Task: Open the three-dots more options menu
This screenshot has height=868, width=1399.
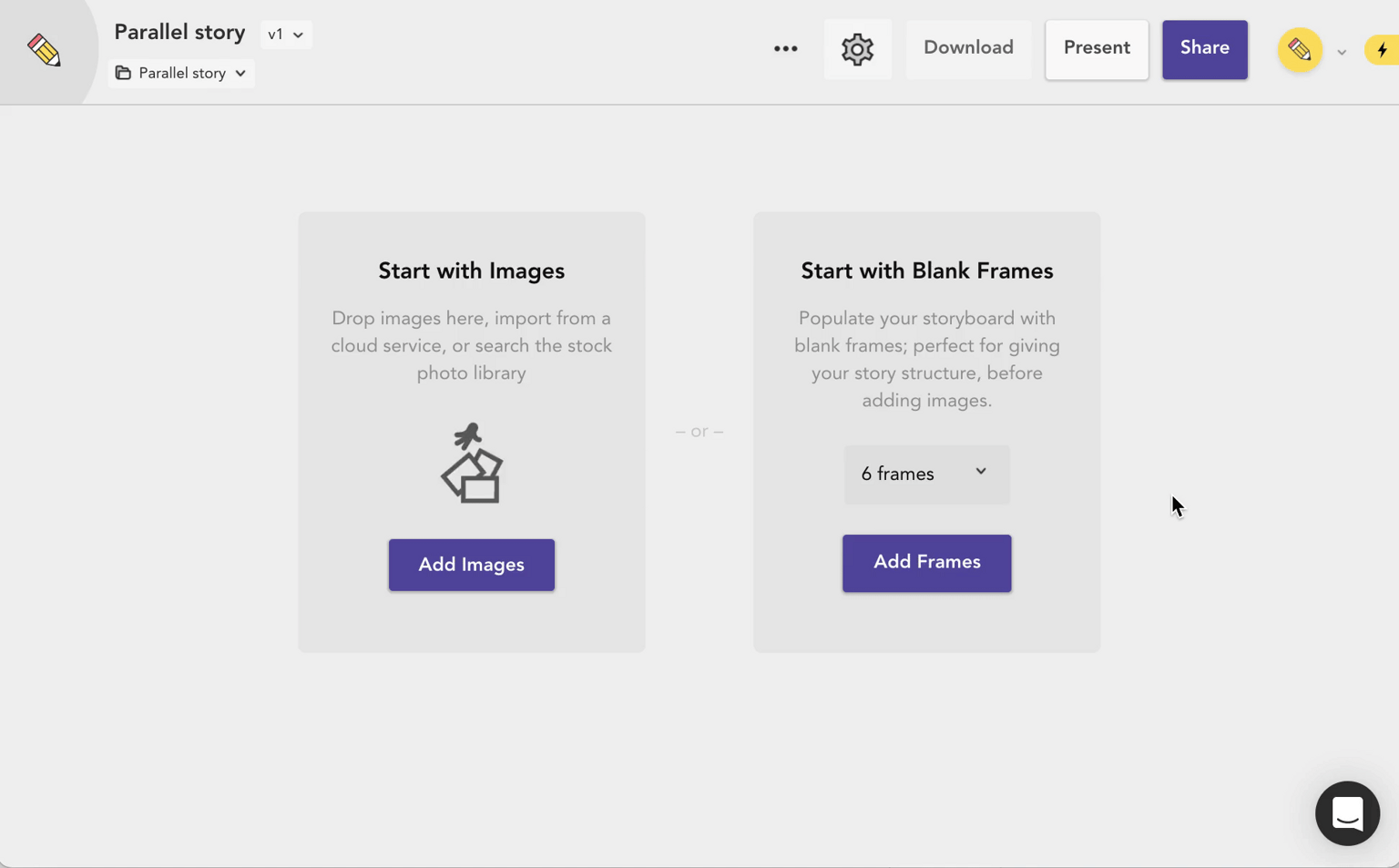Action: (785, 49)
